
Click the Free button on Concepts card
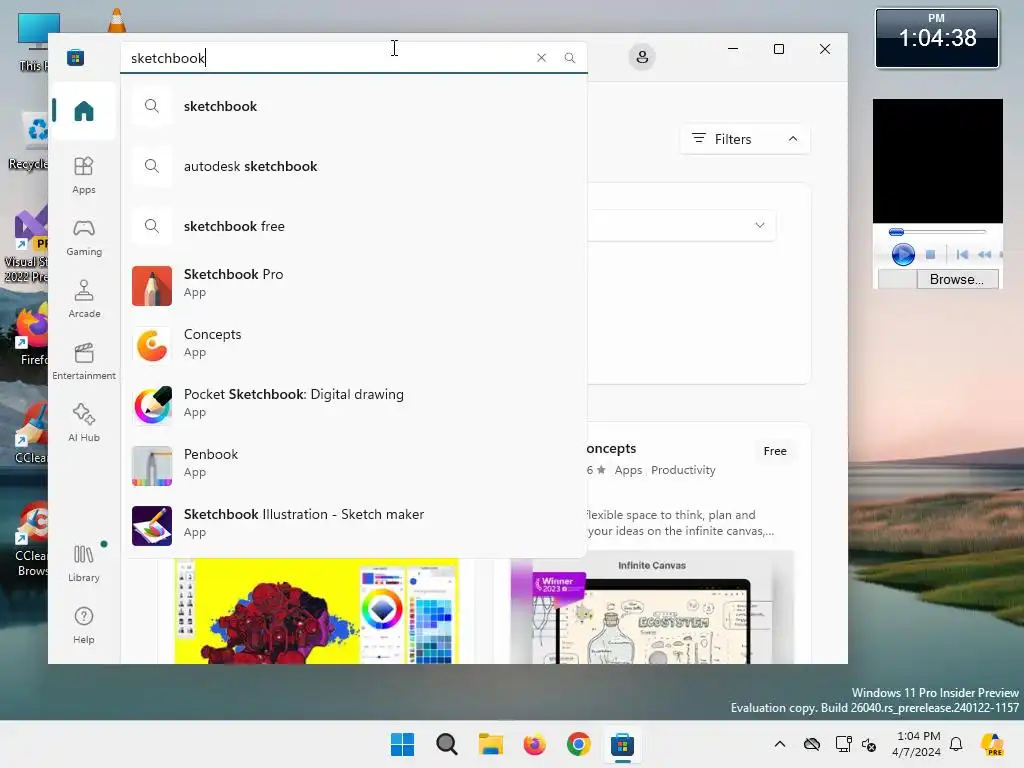coord(775,451)
